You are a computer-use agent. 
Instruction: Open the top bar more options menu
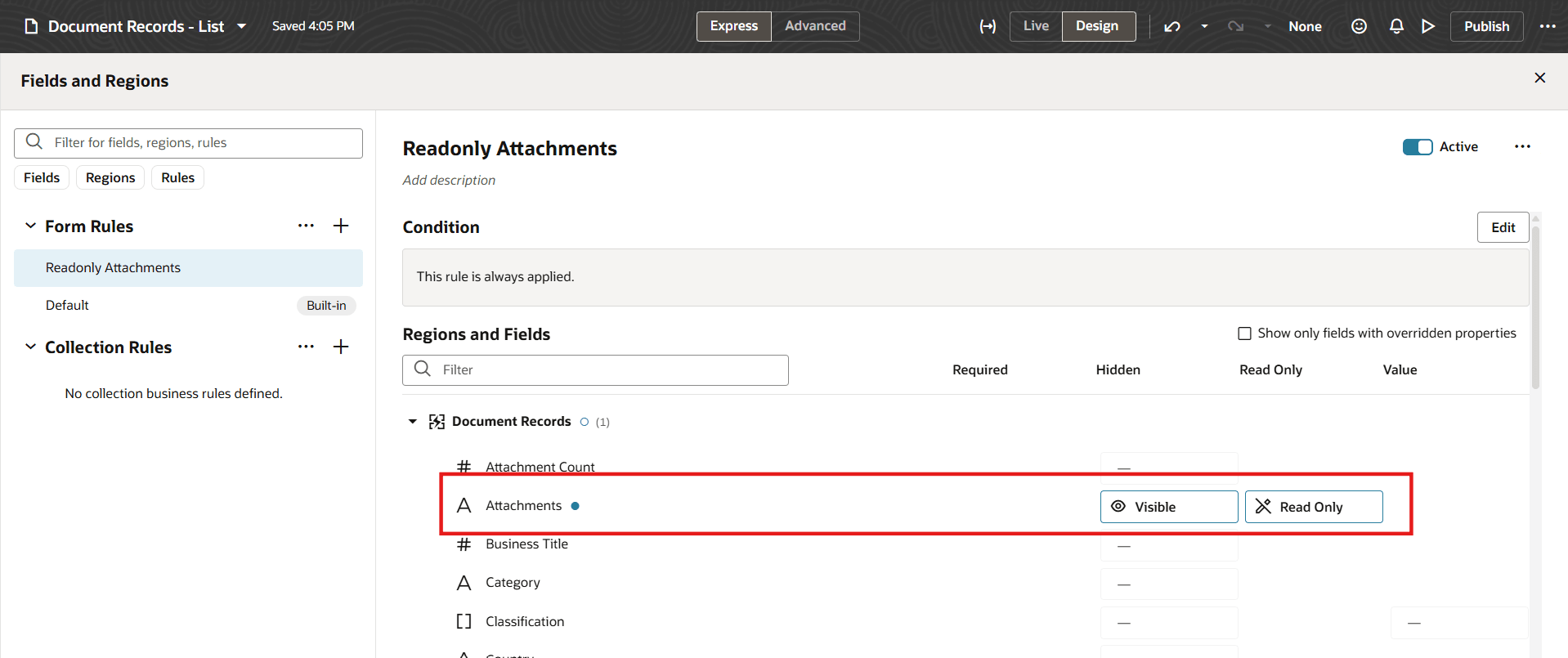pos(1548,26)
